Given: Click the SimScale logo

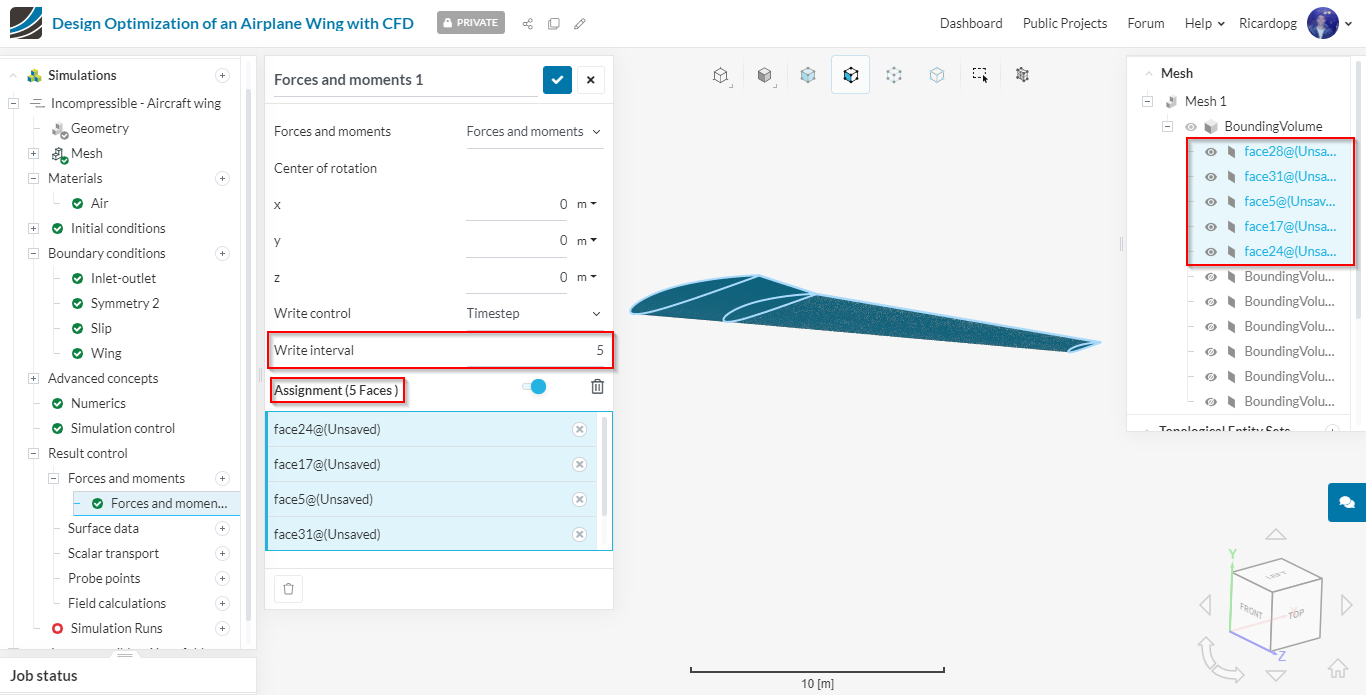Looking at the screenshot, I should [x=26, y=23].
